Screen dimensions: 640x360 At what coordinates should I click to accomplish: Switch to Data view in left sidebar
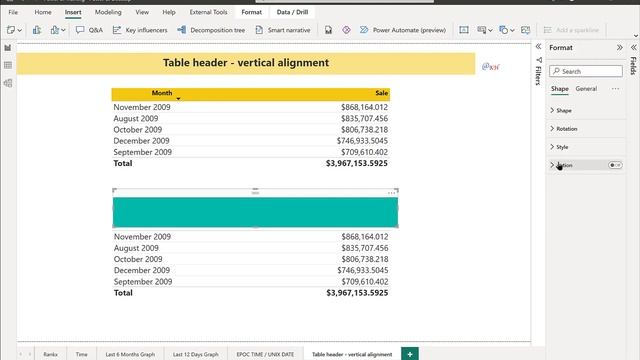(8, 65)
